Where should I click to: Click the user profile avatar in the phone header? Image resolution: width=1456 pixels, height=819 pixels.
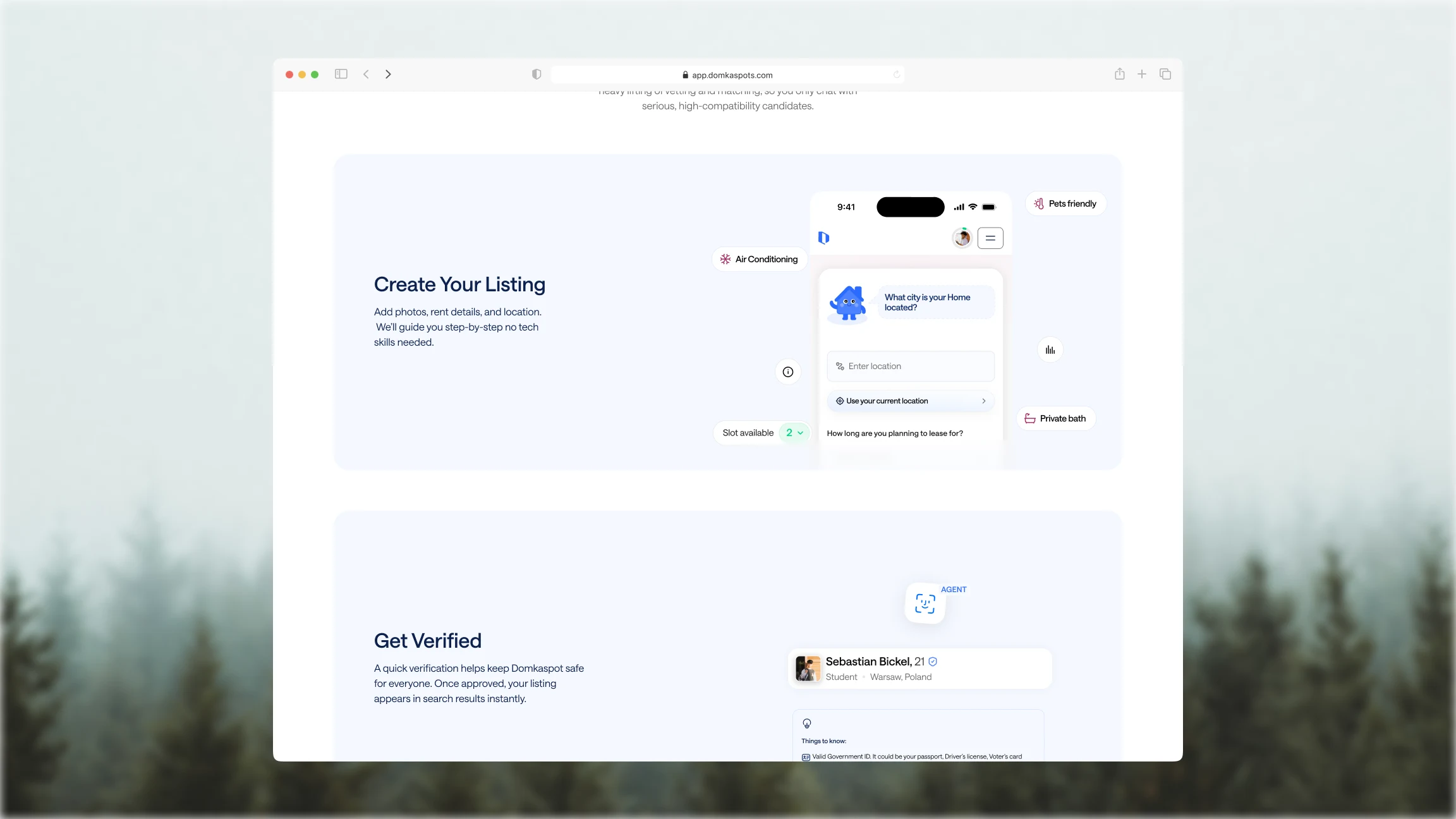pyautogui.click(x=962, y=238)
